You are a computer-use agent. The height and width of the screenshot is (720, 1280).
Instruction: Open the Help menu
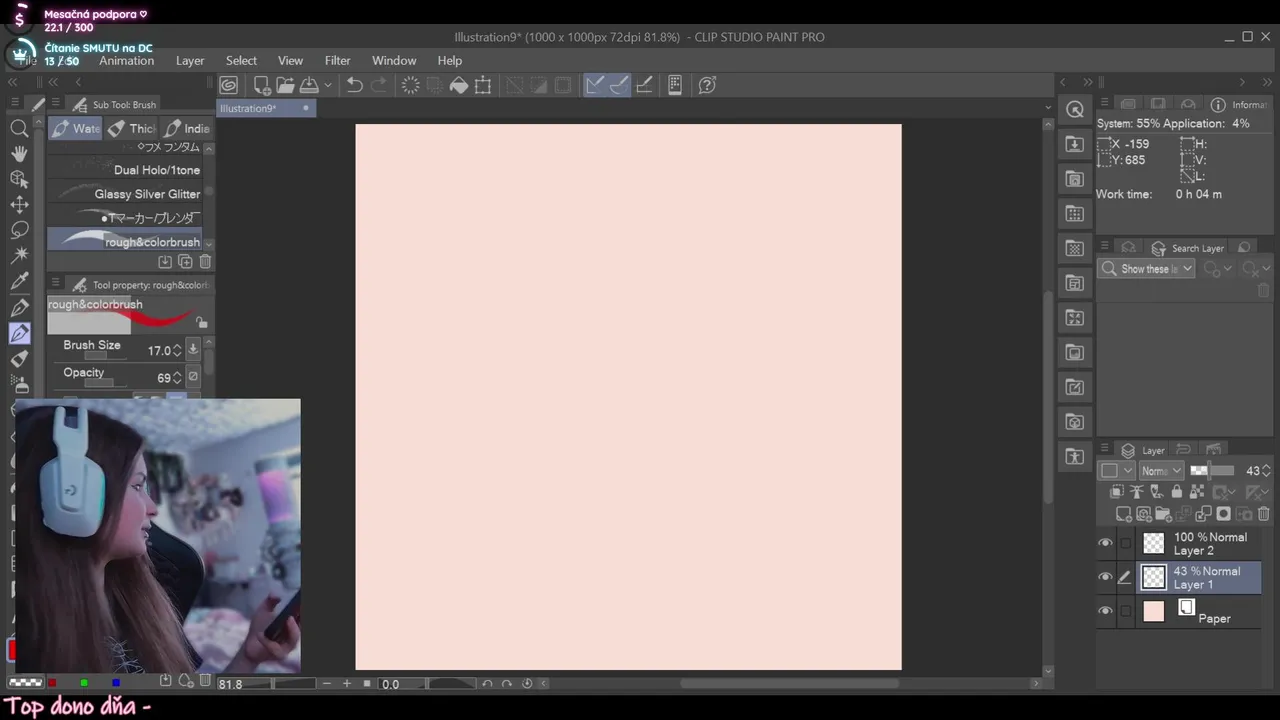[450, 61]
